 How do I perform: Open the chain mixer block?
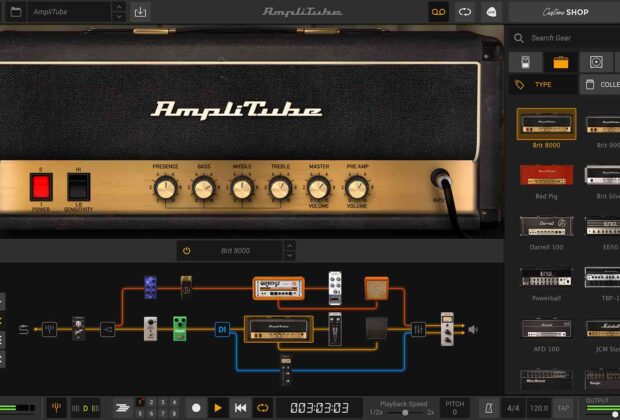click(418, 329)
